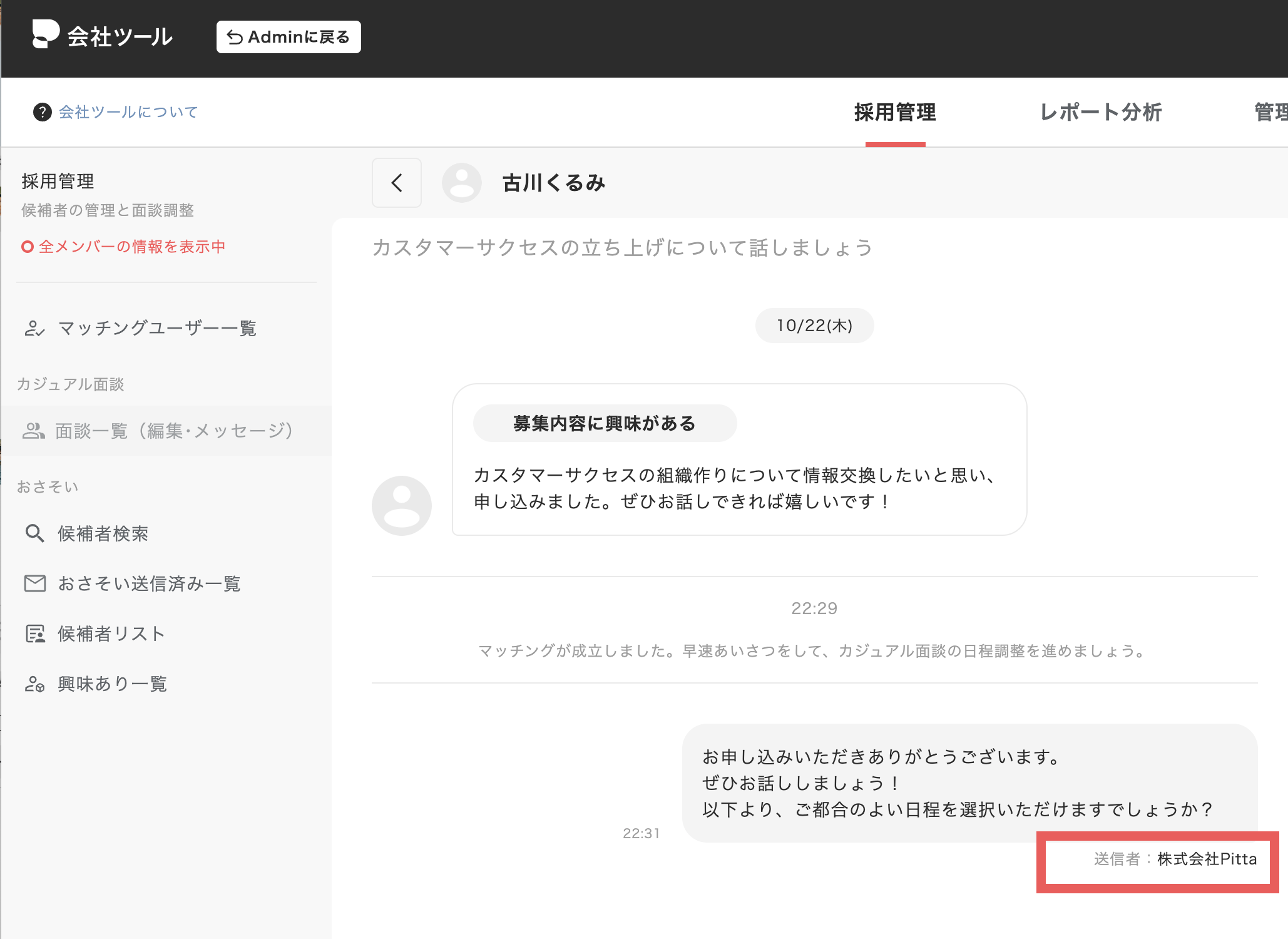Image resolution: width=1288 pixels, height=939 pixels.
Task: Click the 候補者リスト list icon
Action: click(35, 634)
